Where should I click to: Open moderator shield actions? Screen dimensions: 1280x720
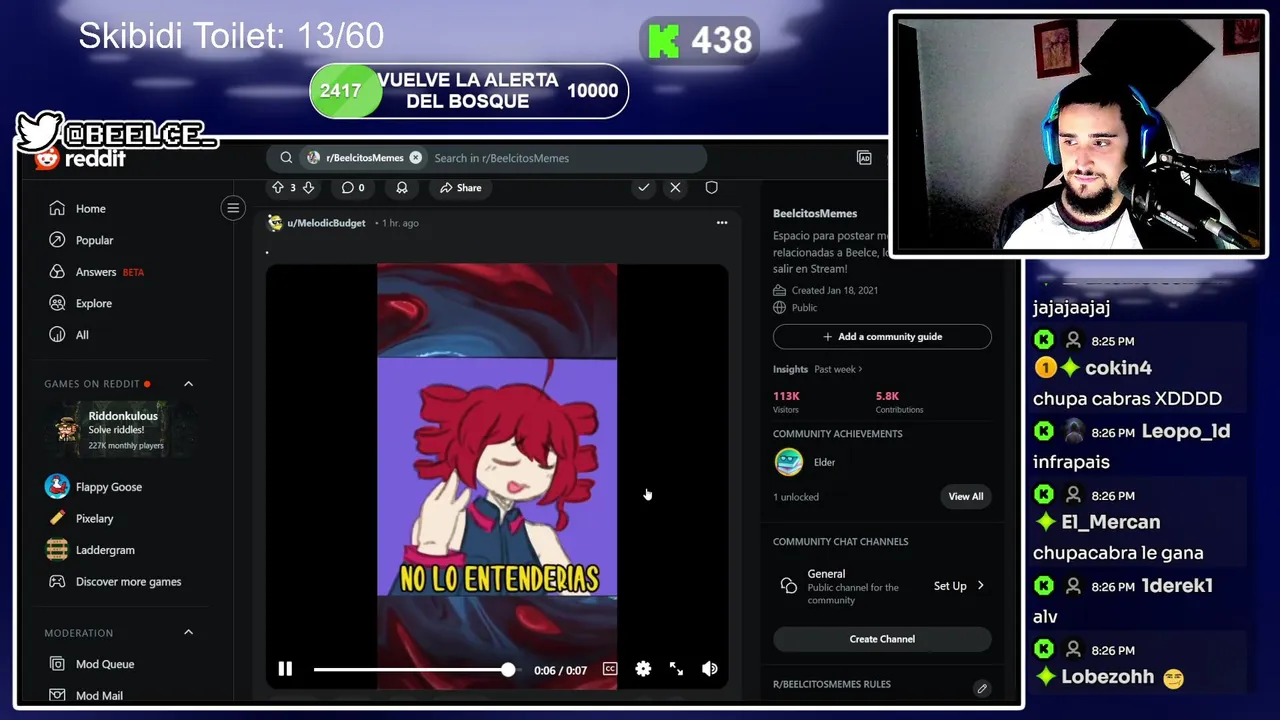pyautogui.click(x=712, y=188)
